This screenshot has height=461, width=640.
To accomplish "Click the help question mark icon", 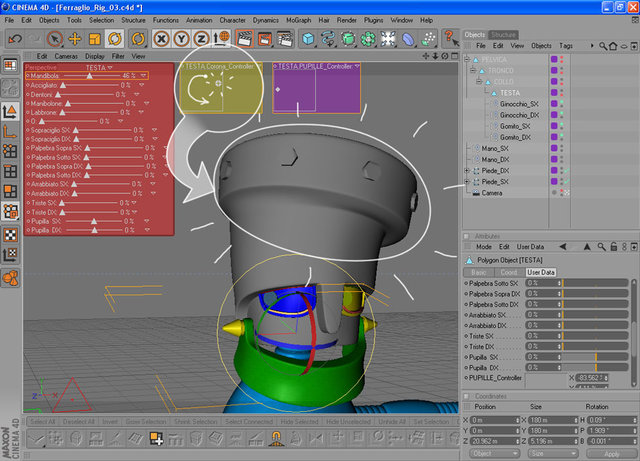I will (450, 38).
